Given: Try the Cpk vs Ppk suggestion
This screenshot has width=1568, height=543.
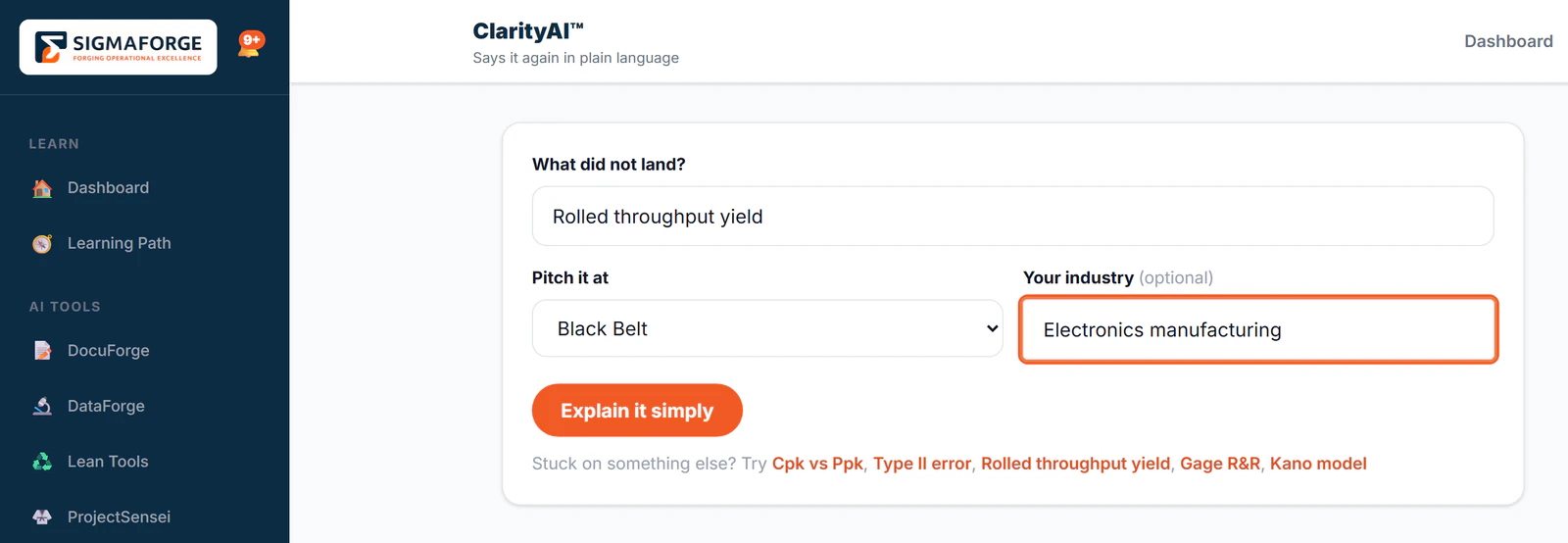Looking at the screenshot, I should [817, 464].
